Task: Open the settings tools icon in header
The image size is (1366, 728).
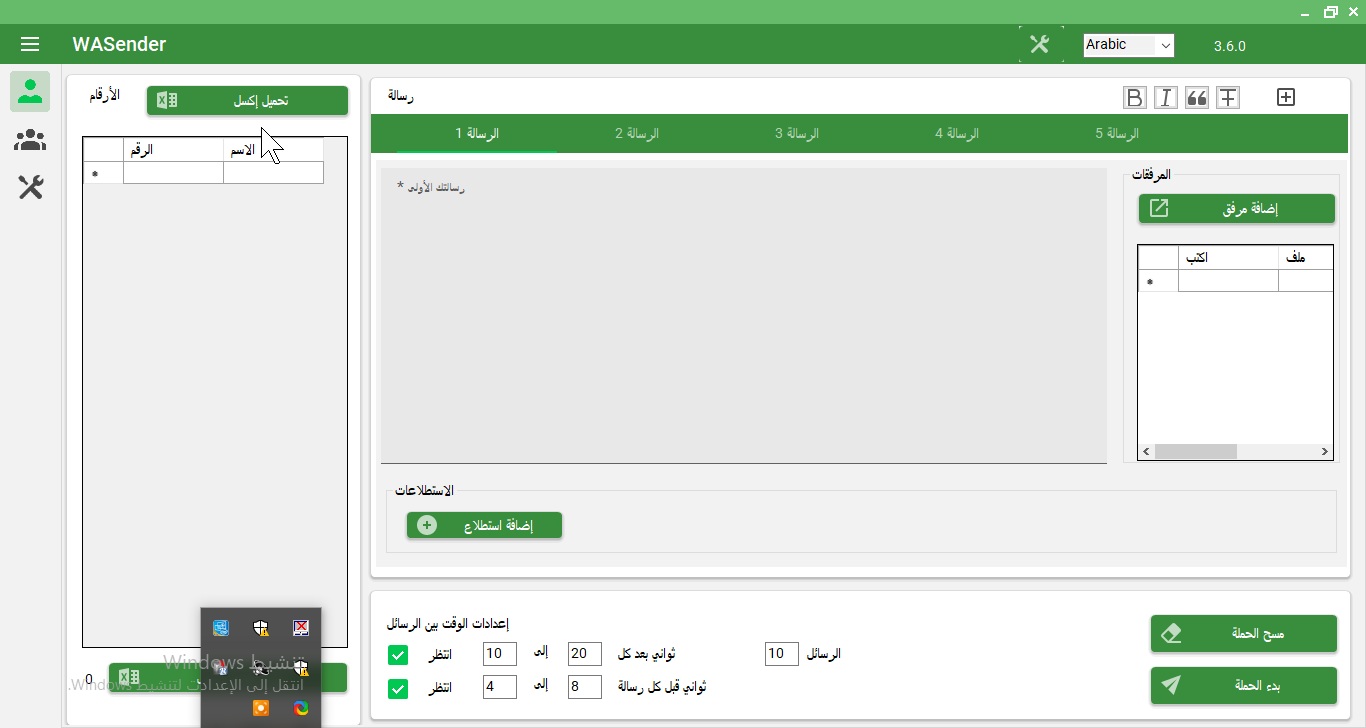Action: 1040,44
